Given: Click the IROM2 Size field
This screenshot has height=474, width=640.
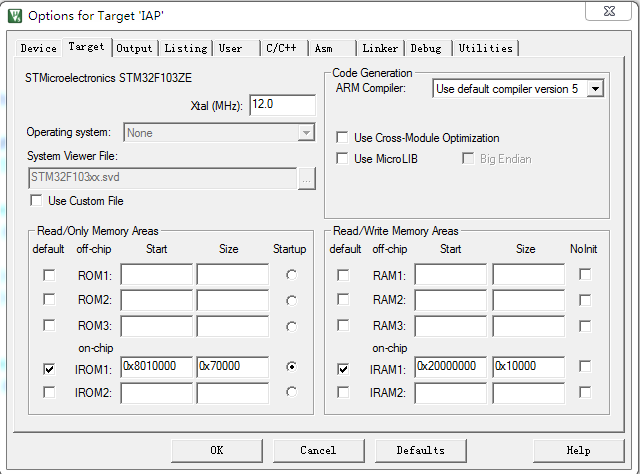Looking at the screenshot, I should [x=233, y=393].
